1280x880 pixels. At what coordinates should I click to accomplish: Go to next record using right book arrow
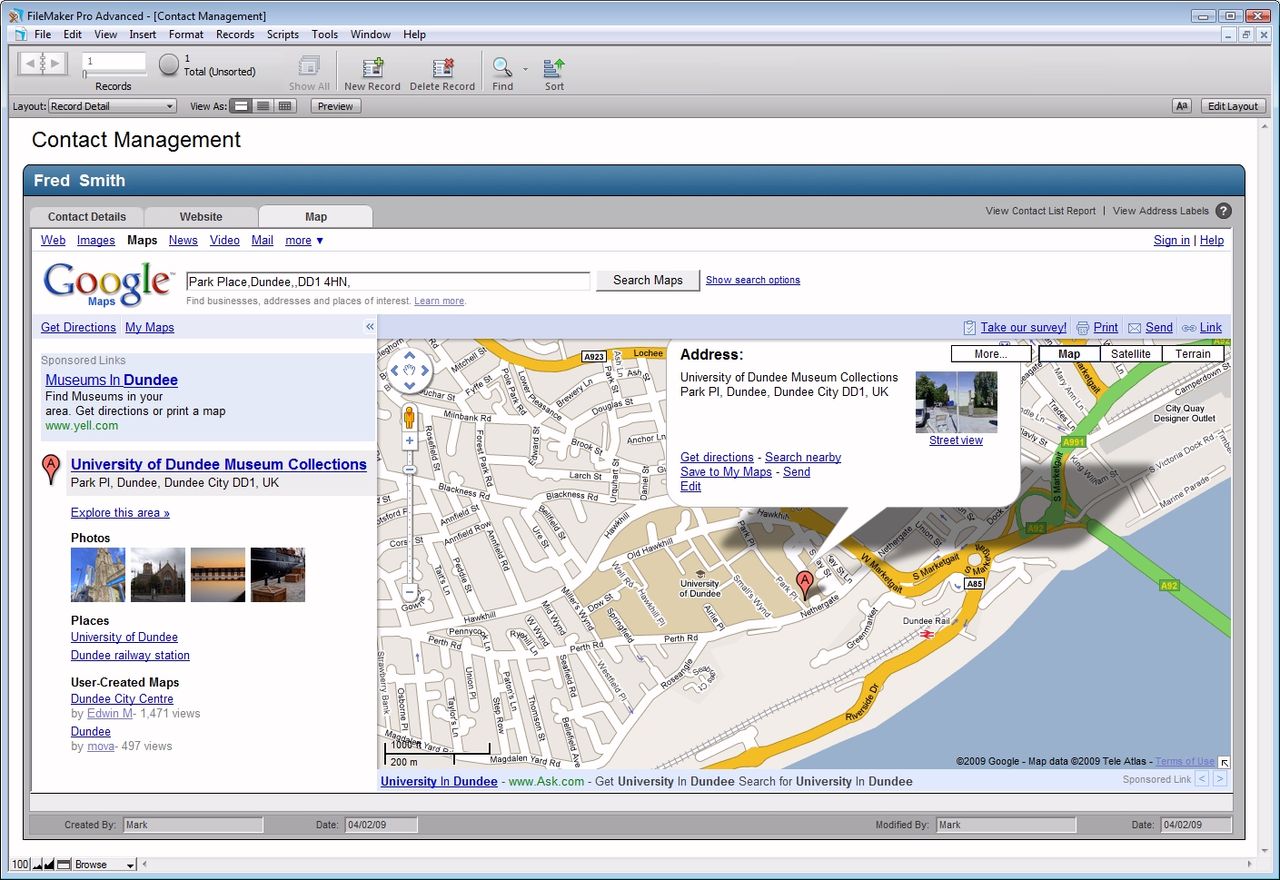(56, 64)
